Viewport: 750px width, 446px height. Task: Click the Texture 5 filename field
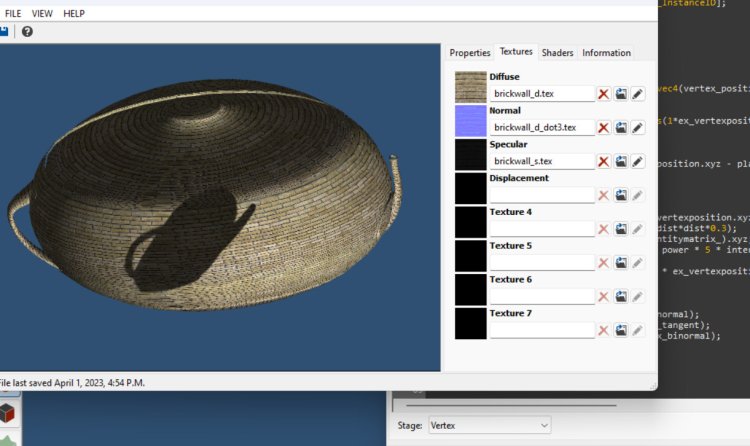[541, 262]
